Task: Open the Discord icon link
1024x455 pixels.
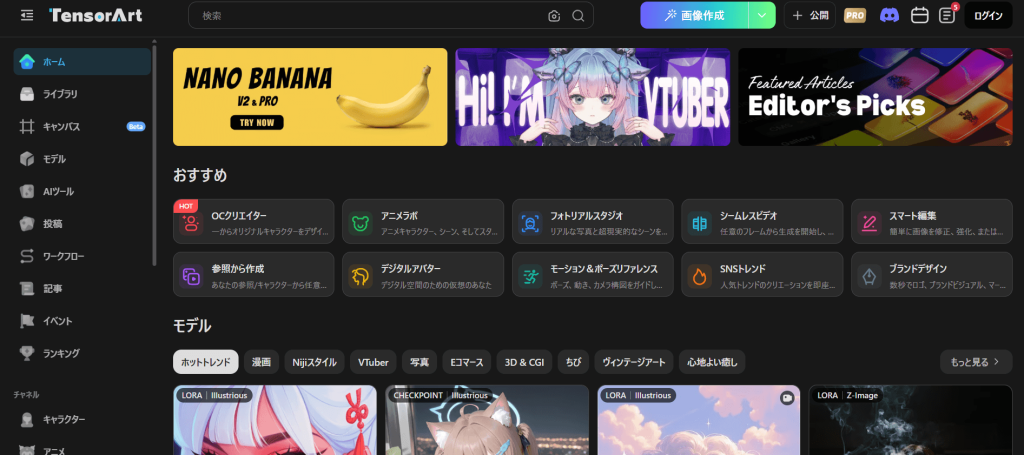Action: tap(889, 15)
